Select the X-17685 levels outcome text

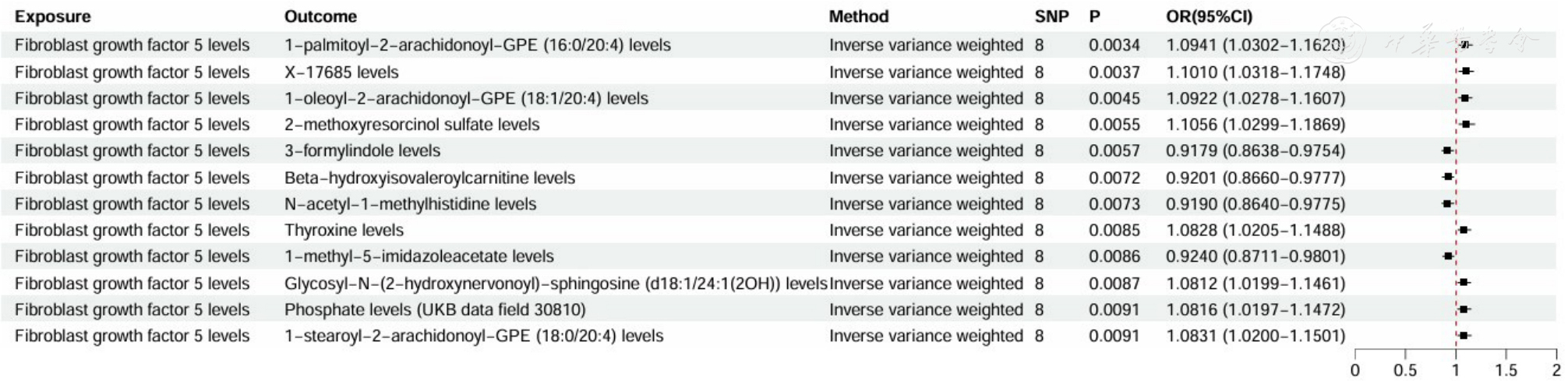click(341, 72)
